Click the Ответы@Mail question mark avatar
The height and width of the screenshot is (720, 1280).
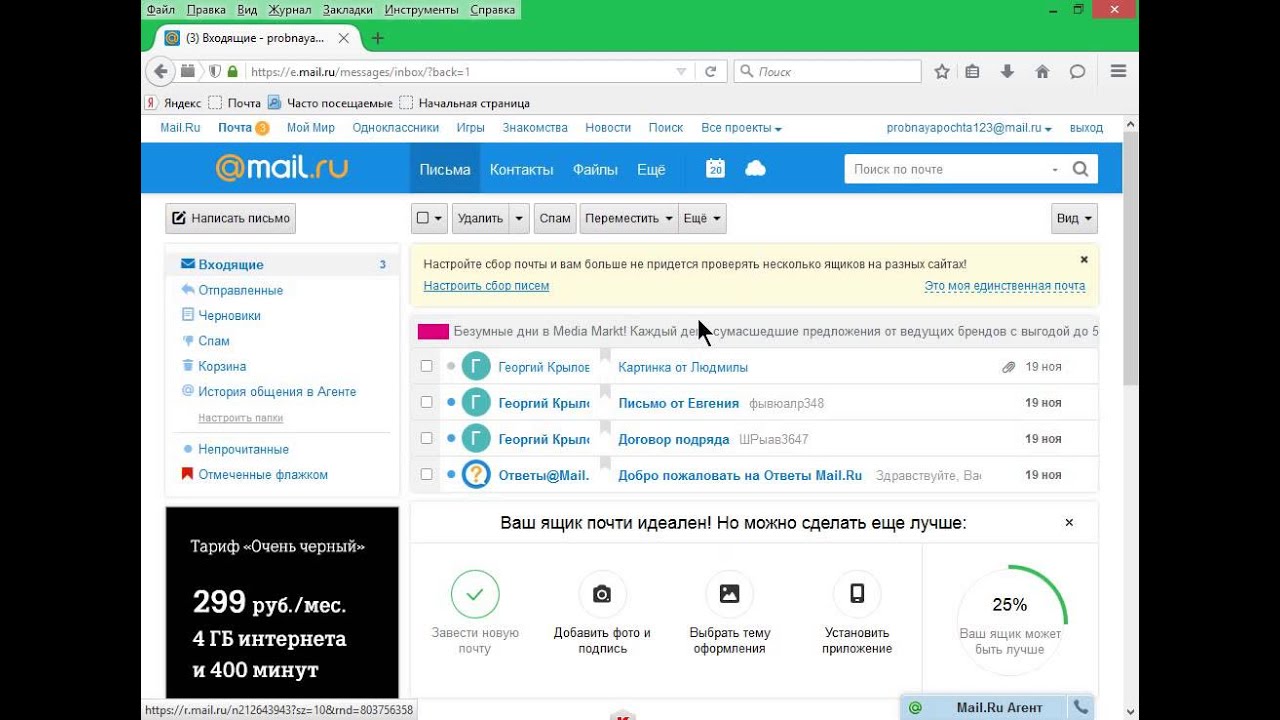pos(476,475)
